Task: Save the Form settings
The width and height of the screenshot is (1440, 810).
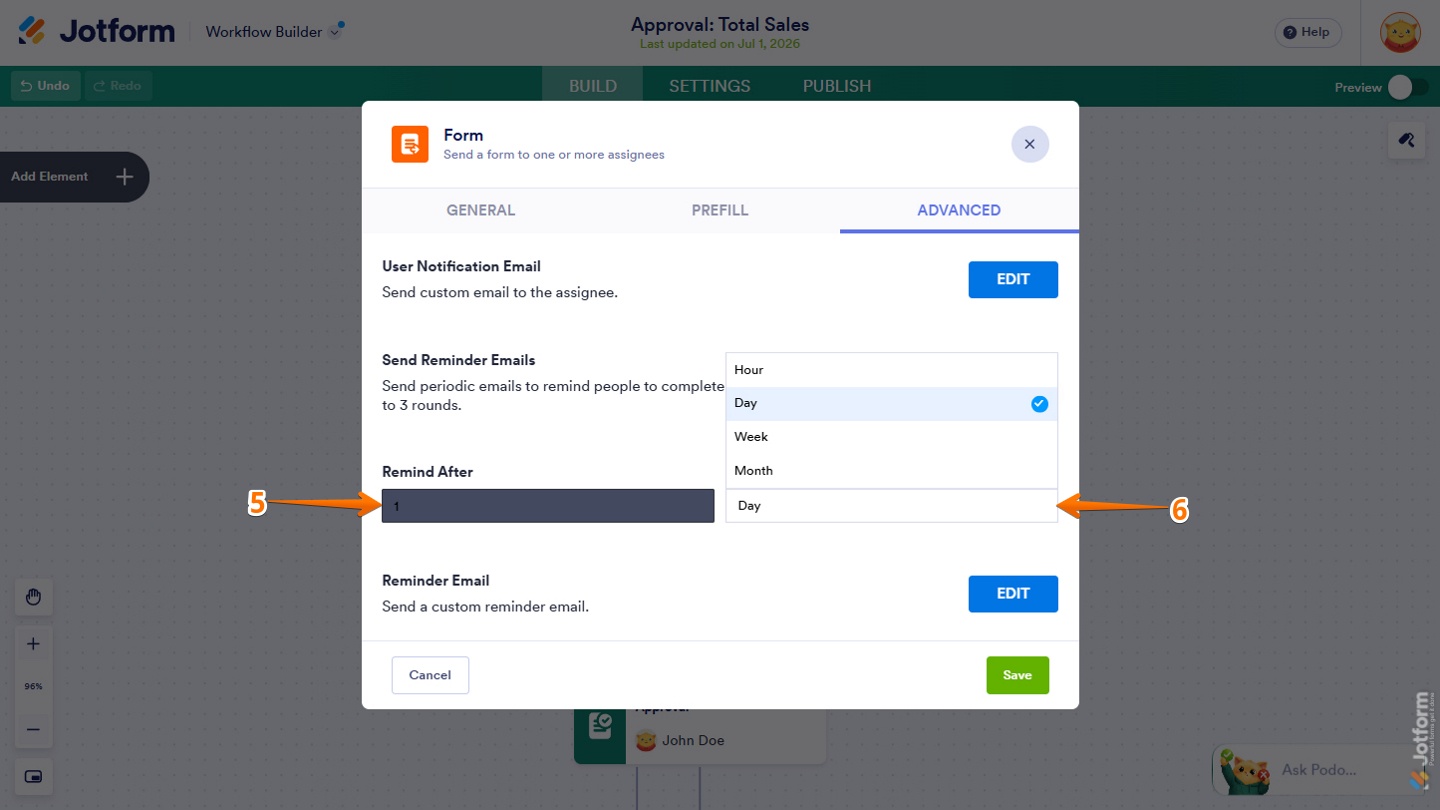Action: pyautogui.click(x=1017, y=675)
